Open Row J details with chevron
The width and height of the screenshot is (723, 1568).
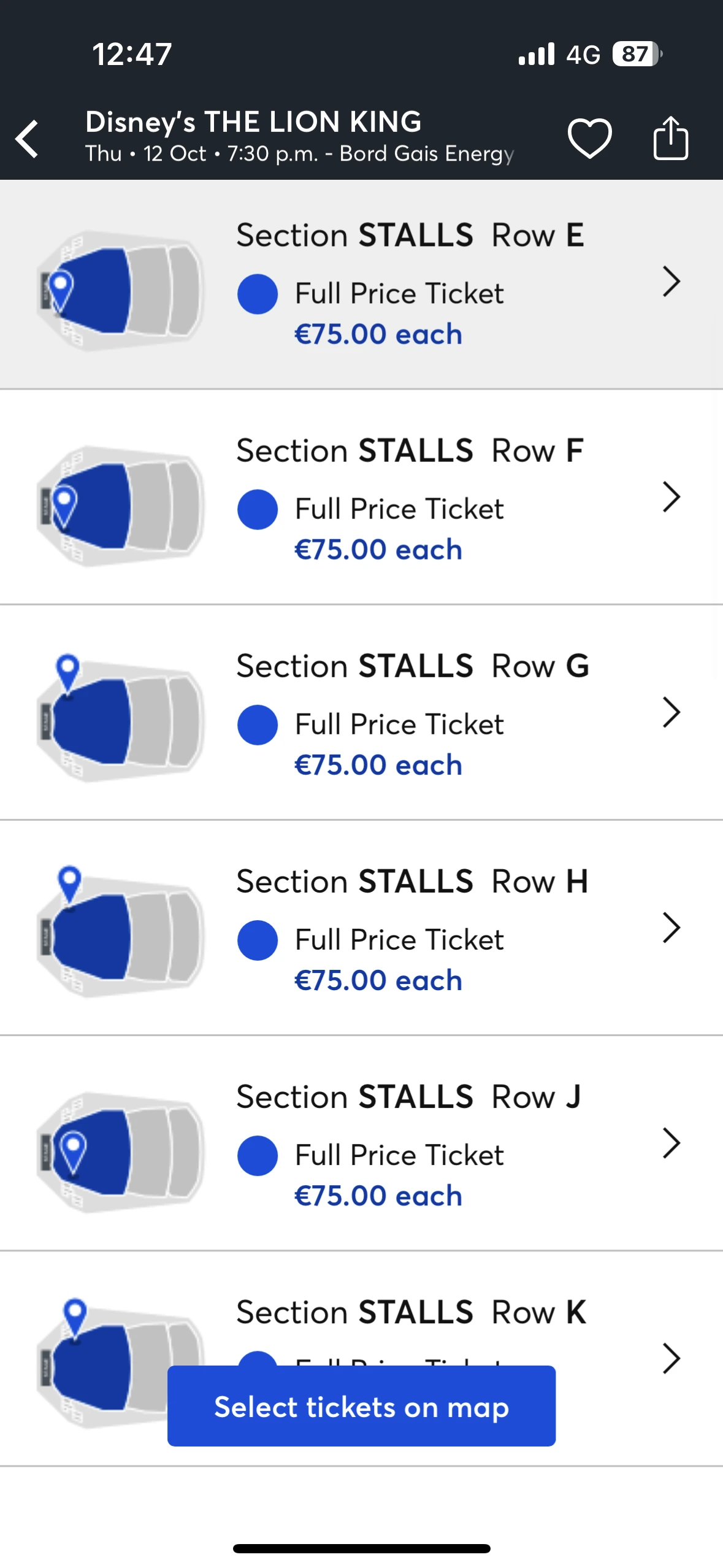coord(671,1143)
